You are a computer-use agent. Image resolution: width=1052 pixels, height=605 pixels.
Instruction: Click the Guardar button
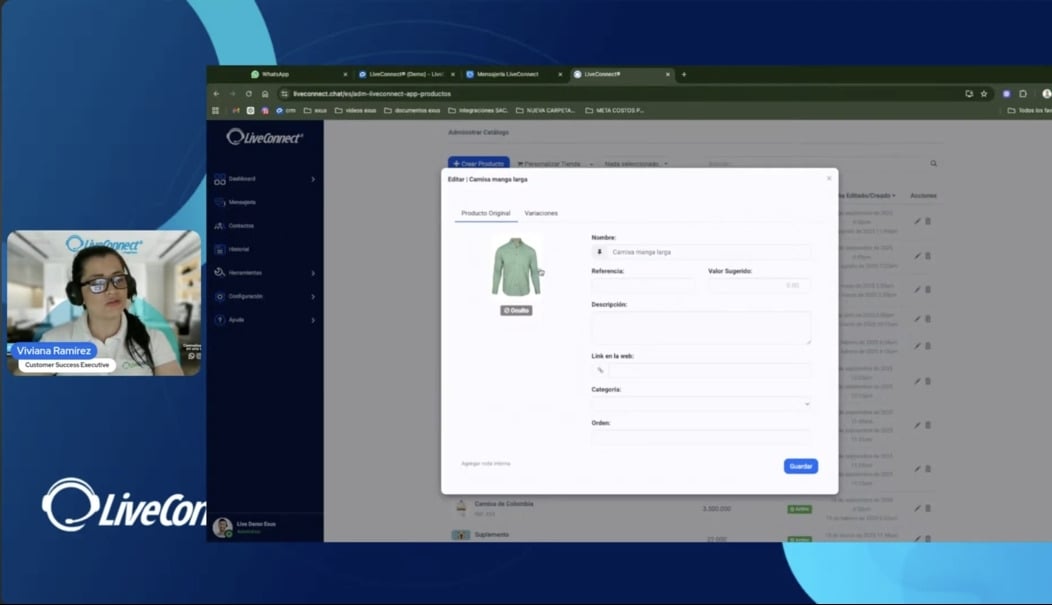click(x=800, y=467)
